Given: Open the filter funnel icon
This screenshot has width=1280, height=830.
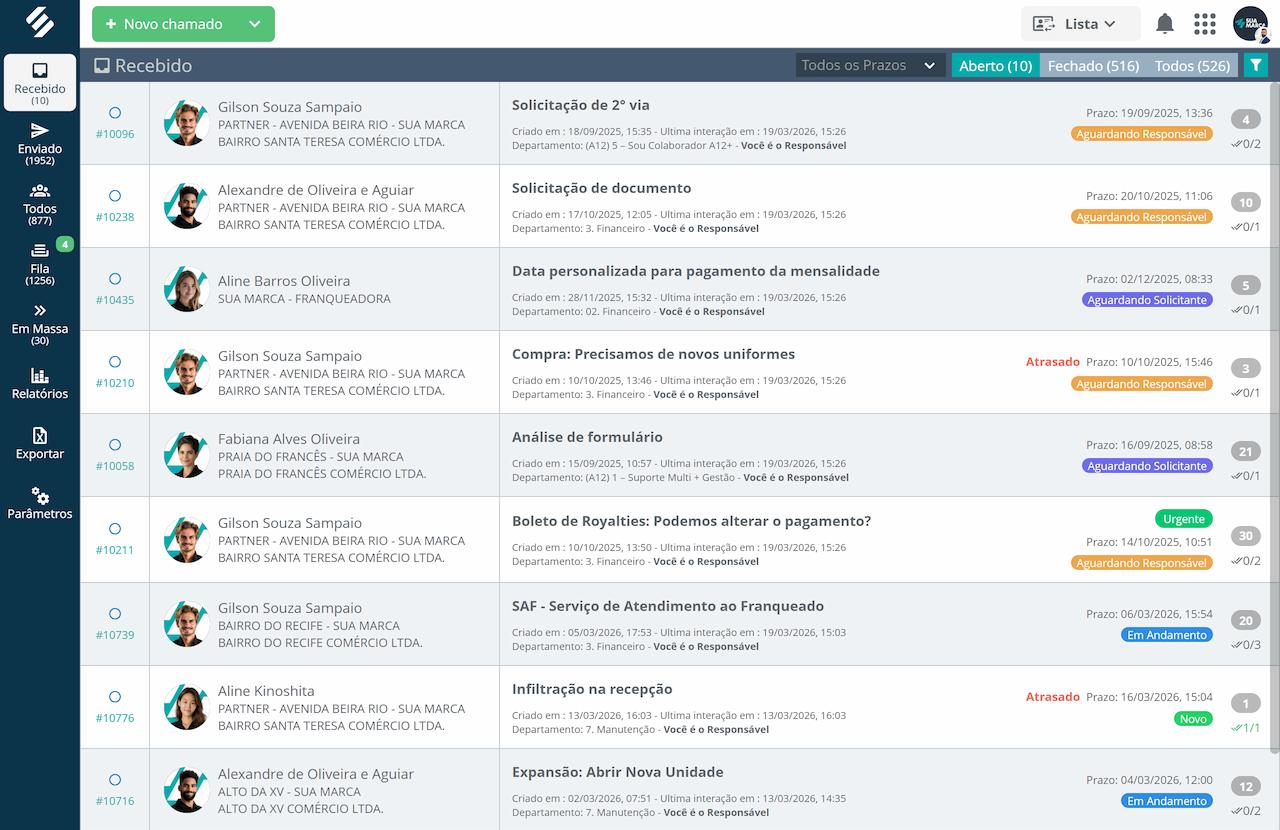Looking at the screenshot, I should 1256,65.
